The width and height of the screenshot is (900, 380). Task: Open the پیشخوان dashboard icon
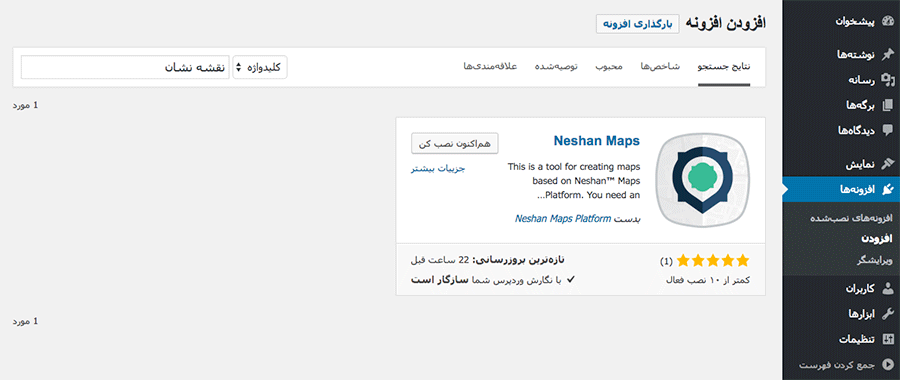tap(887, 22)
